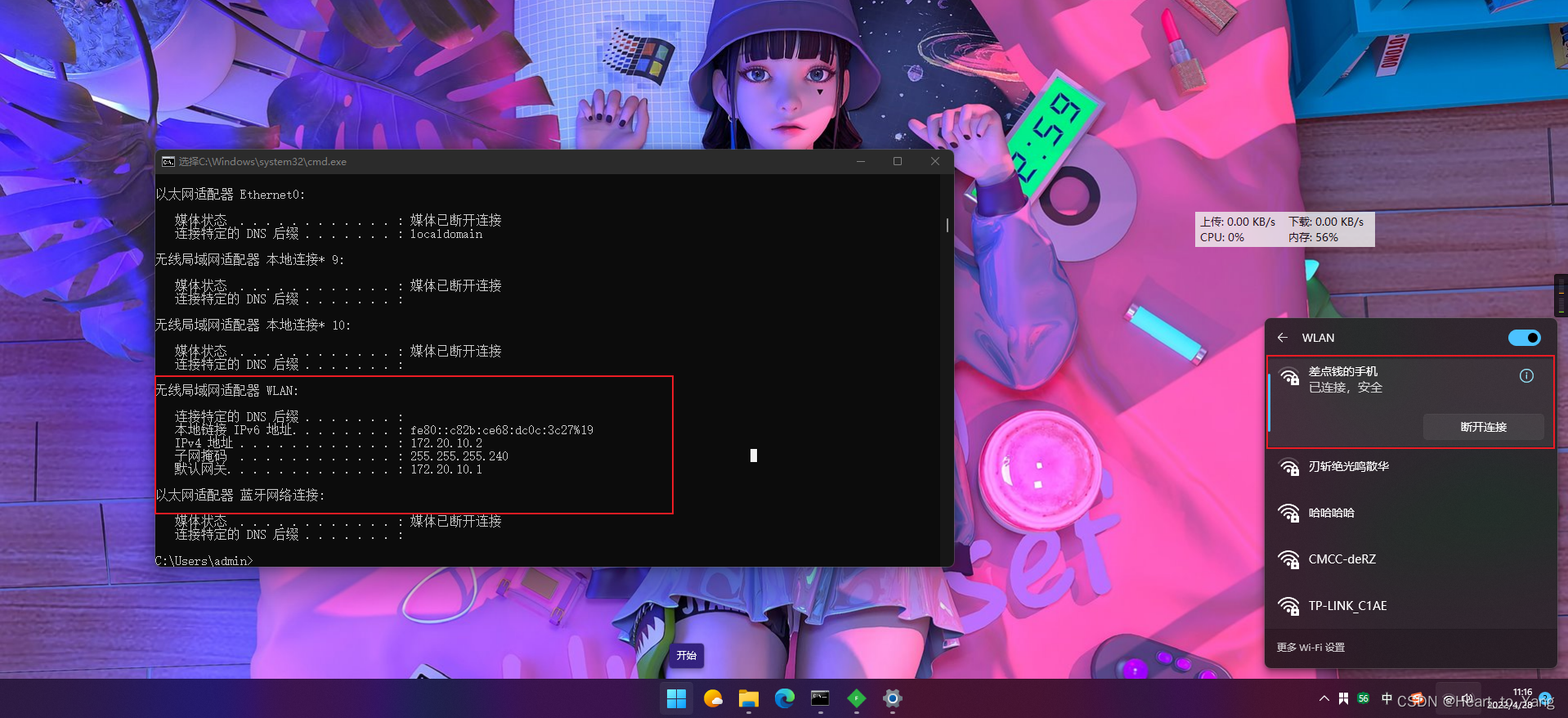Open the Windows Start menu
The image size is (1568, 718).
tap(676, 698)
